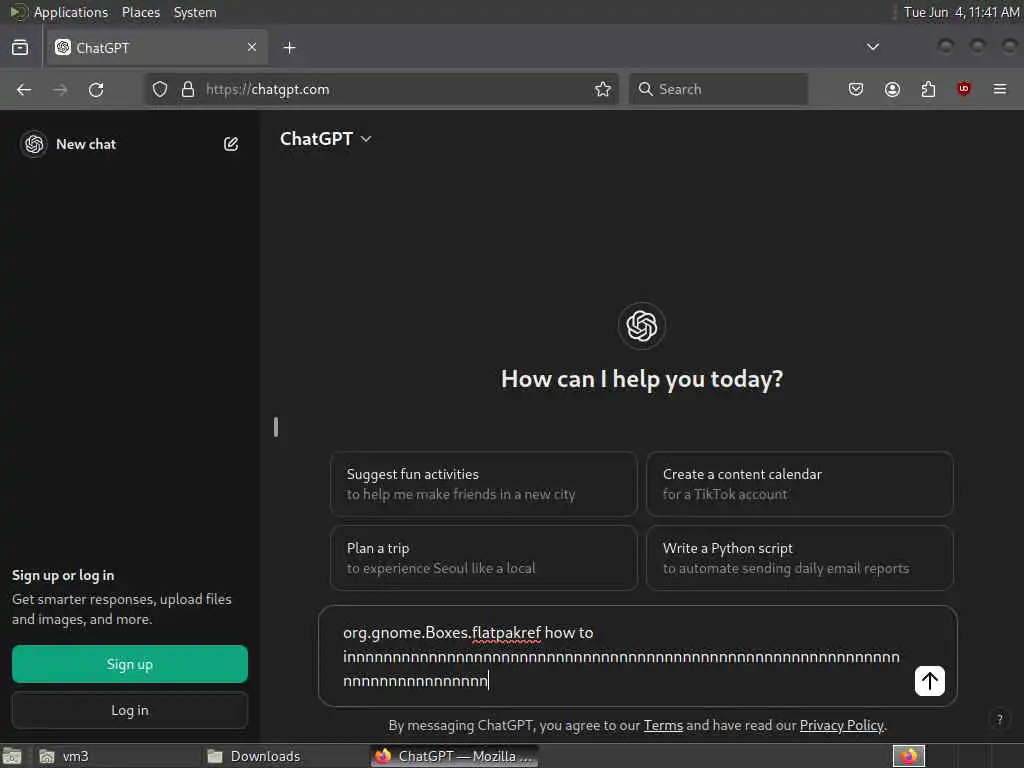Click the Sign up button

point(130,664)
